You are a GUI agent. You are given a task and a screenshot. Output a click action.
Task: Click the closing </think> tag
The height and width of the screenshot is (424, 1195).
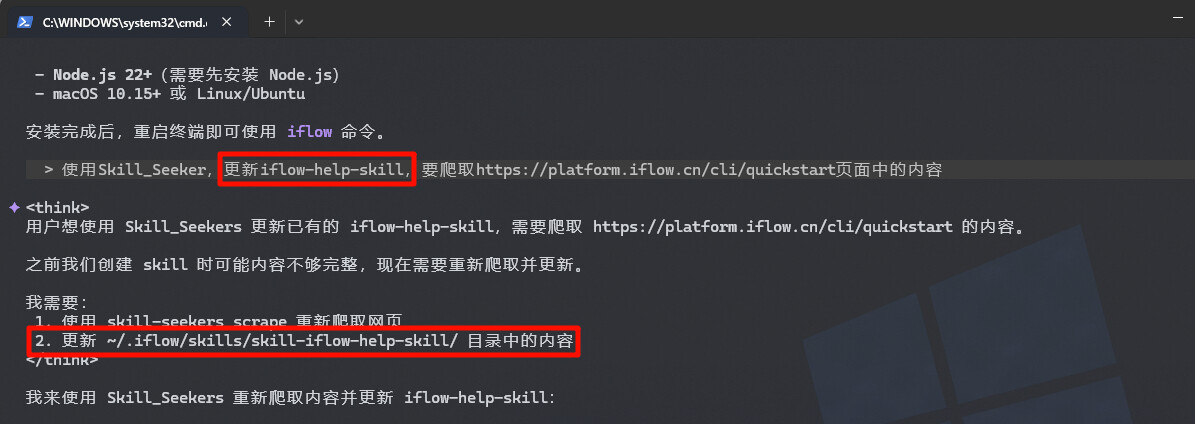click(62, 360)
